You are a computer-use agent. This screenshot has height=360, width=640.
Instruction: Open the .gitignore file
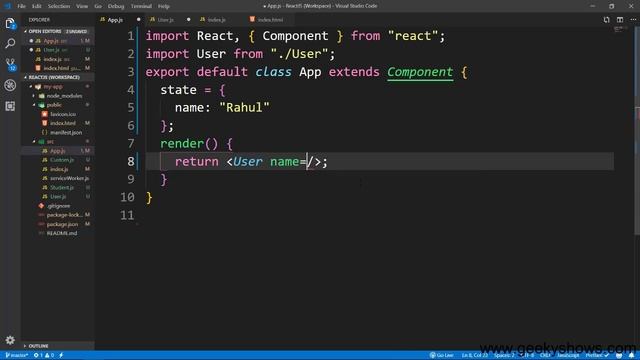pos(58,206)
